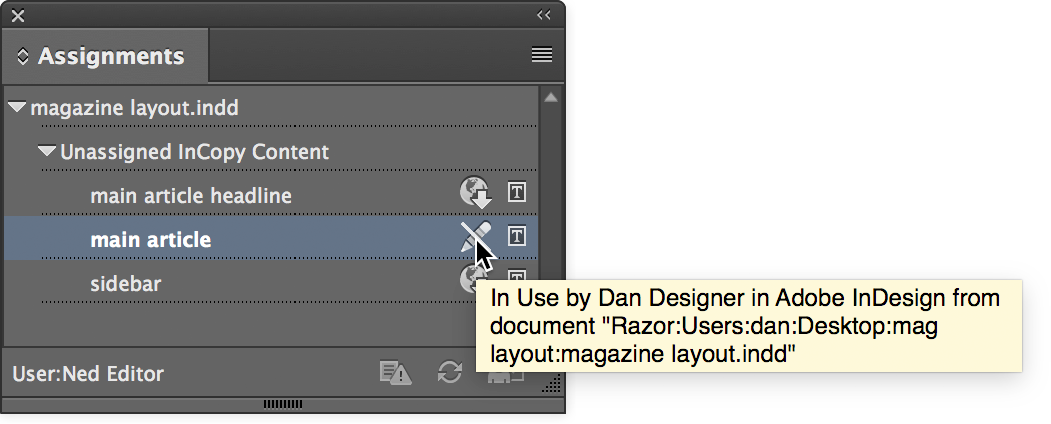The image size is (1051, 424).
Task: Select the sidebar story row
Action: point(271,283)
